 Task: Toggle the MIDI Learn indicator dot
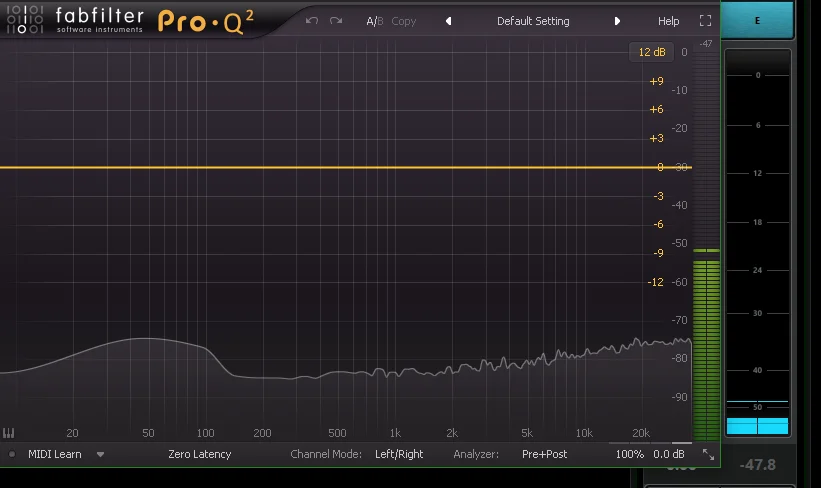pos(12,454)
